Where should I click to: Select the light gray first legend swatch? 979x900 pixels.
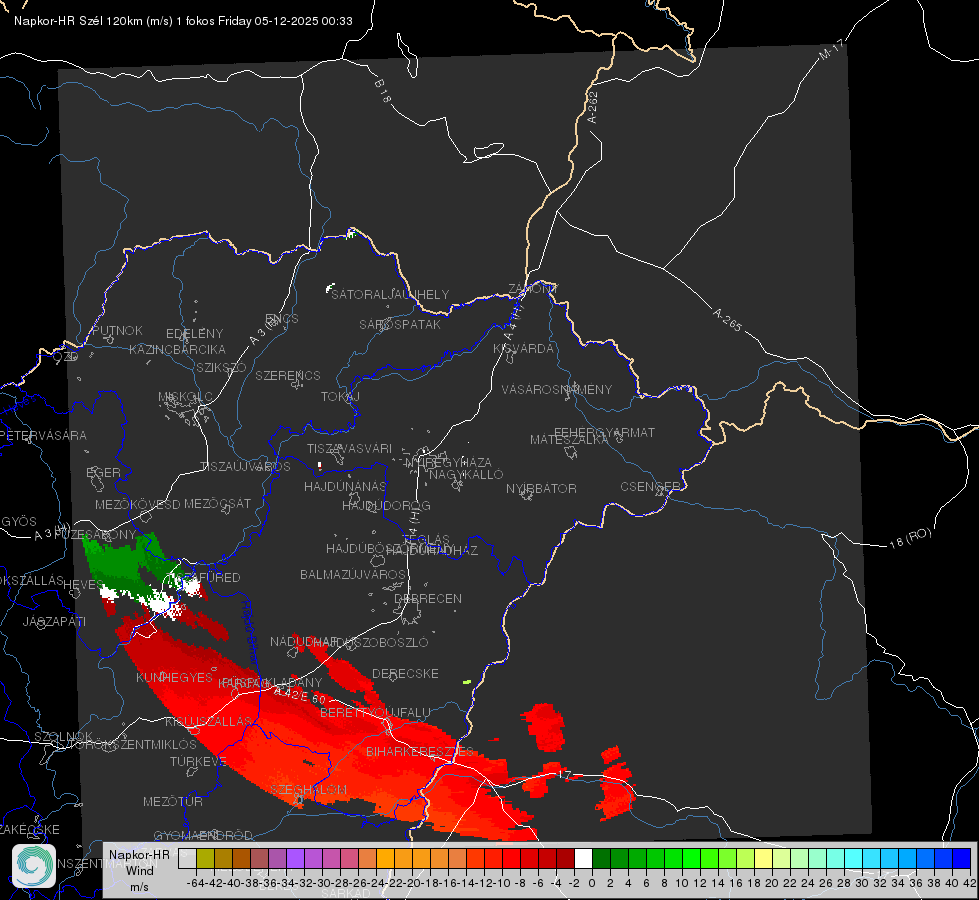click(187, 858)
